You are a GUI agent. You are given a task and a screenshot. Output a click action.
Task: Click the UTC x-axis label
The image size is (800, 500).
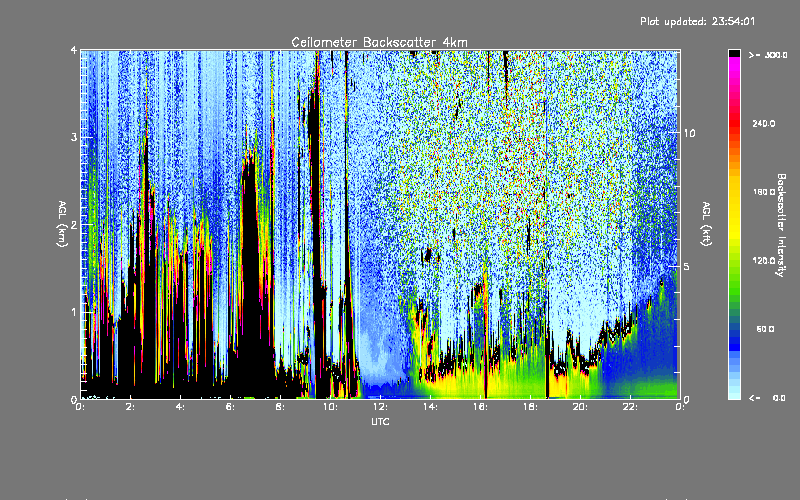tap(380, 421)
